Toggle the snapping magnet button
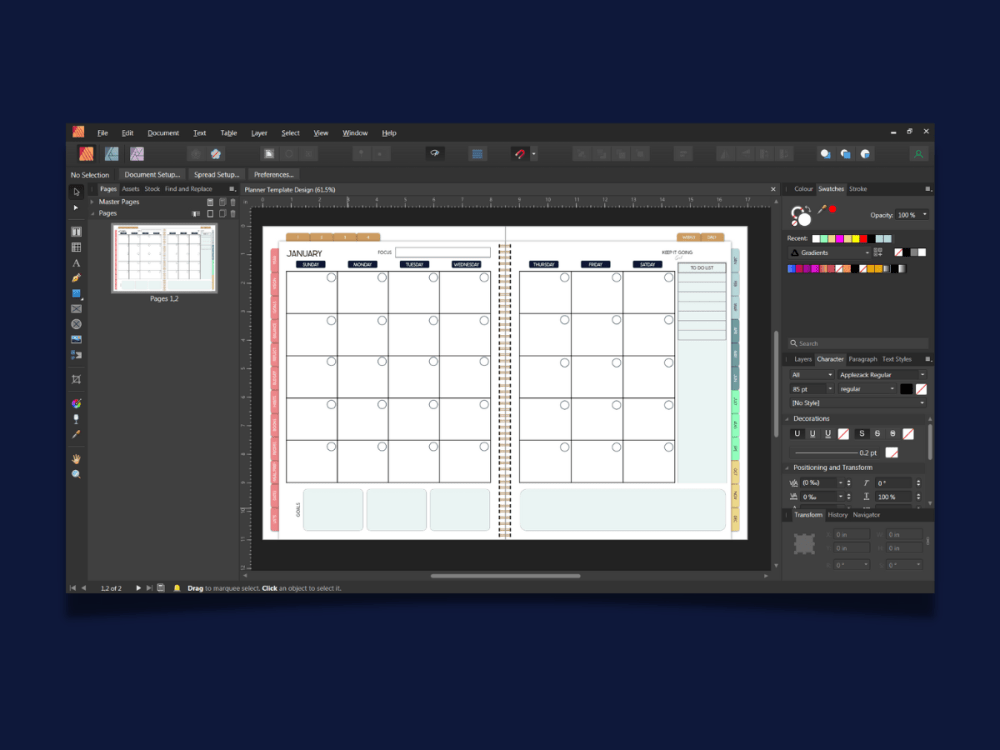The width and height of the screenshot is (1000, 750). (520, 154)
